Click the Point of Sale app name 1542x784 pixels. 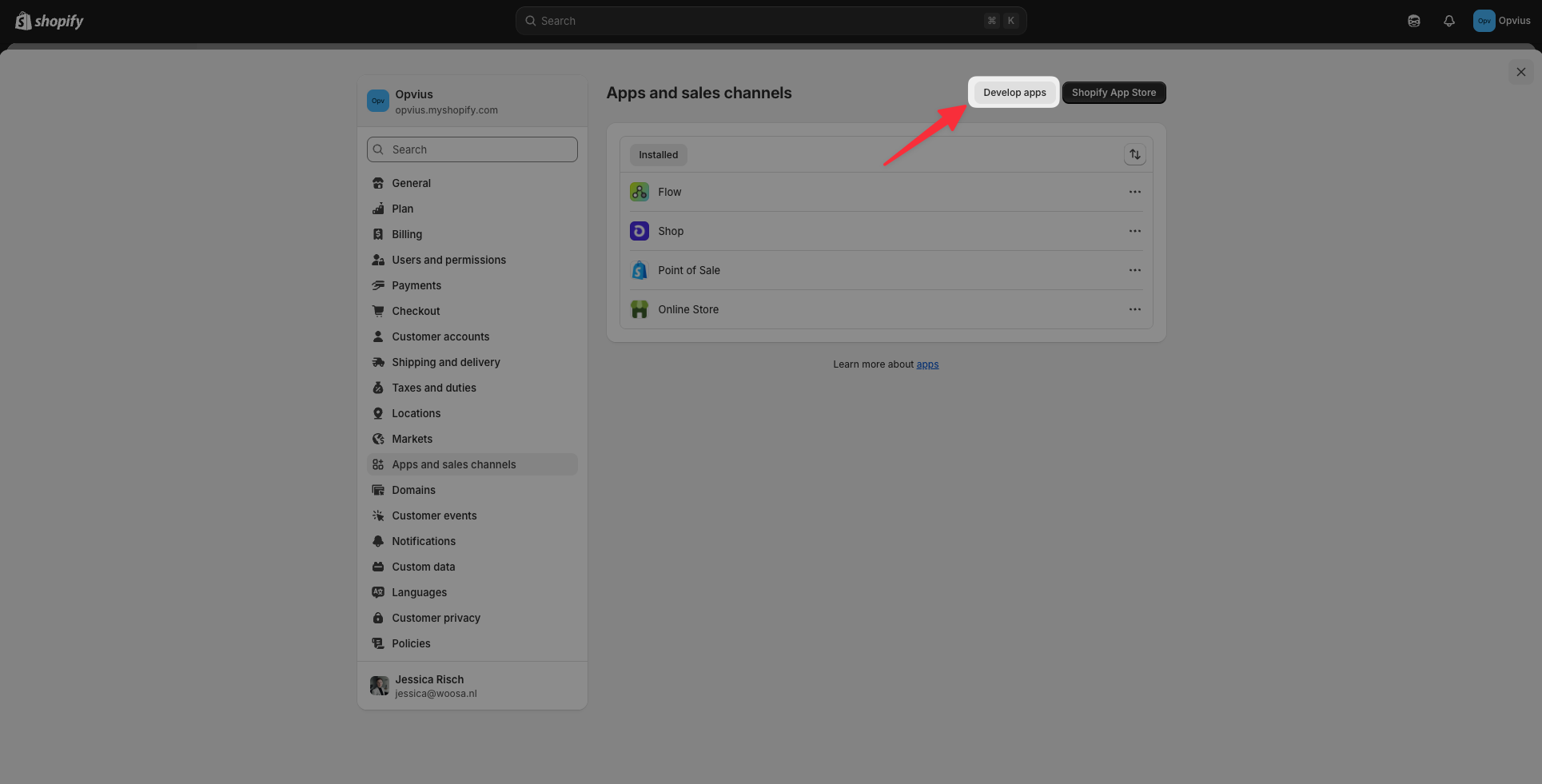point(689,270)
